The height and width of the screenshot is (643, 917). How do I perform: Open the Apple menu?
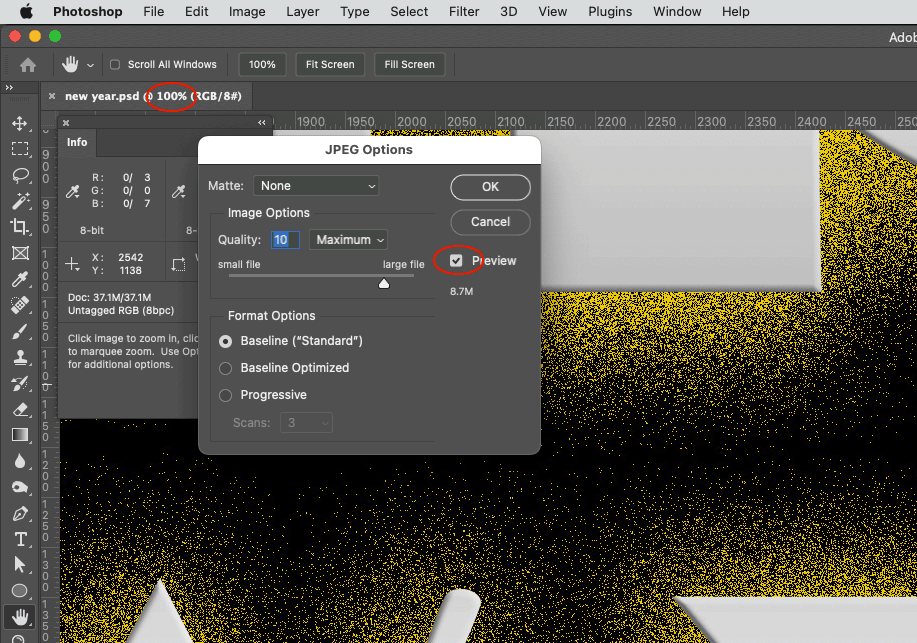[26, 12]
